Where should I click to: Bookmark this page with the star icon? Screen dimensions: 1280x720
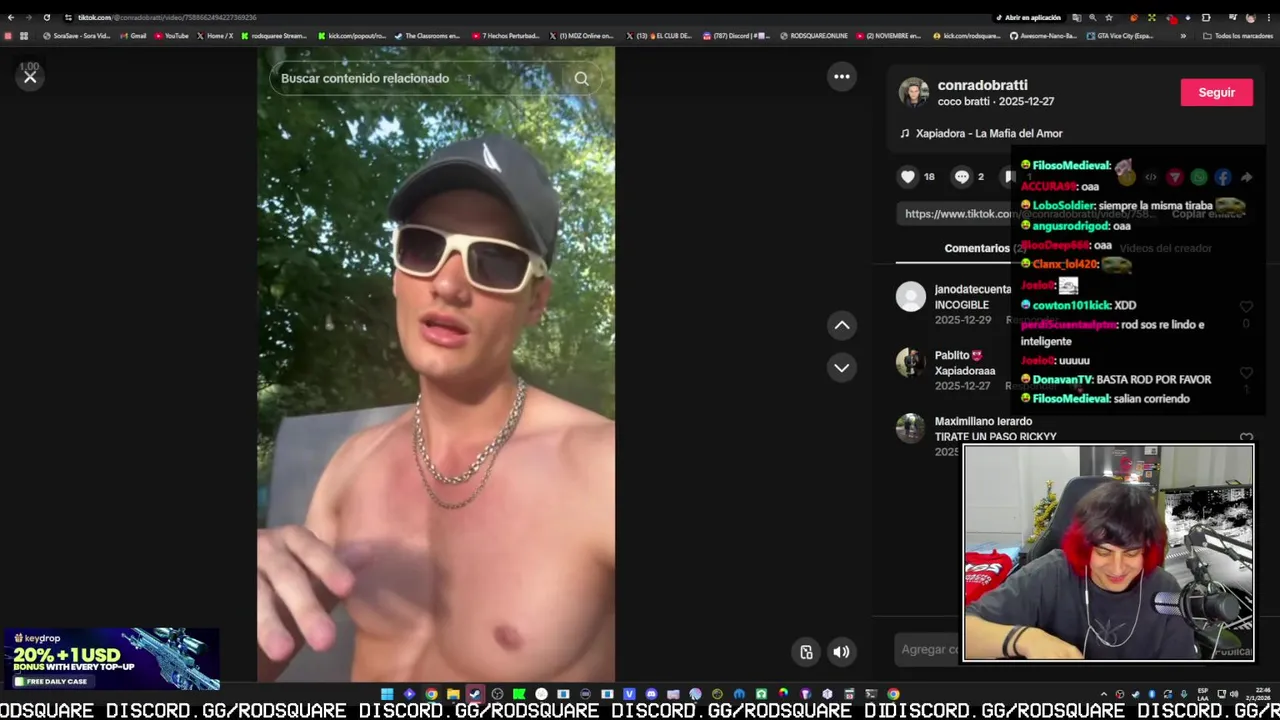click(1109, 17)
